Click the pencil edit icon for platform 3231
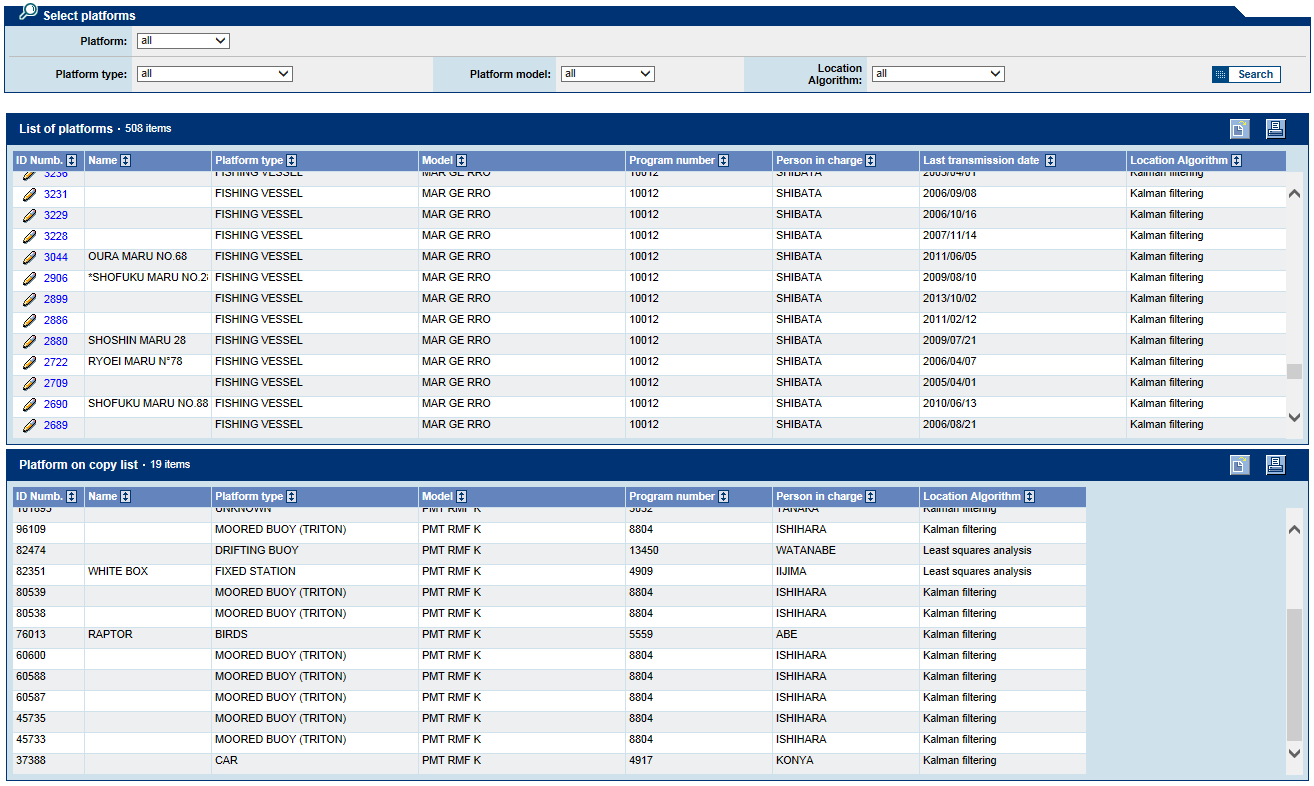This screenshot has width=1314, height=786. click(29, 194)
